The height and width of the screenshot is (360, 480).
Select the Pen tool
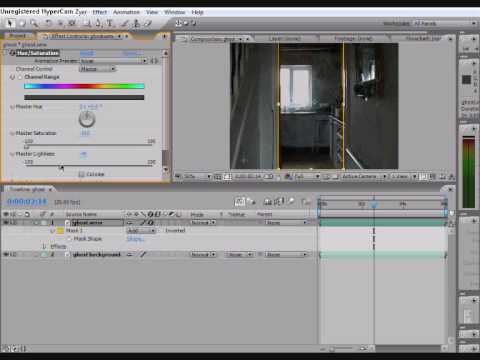98,23
